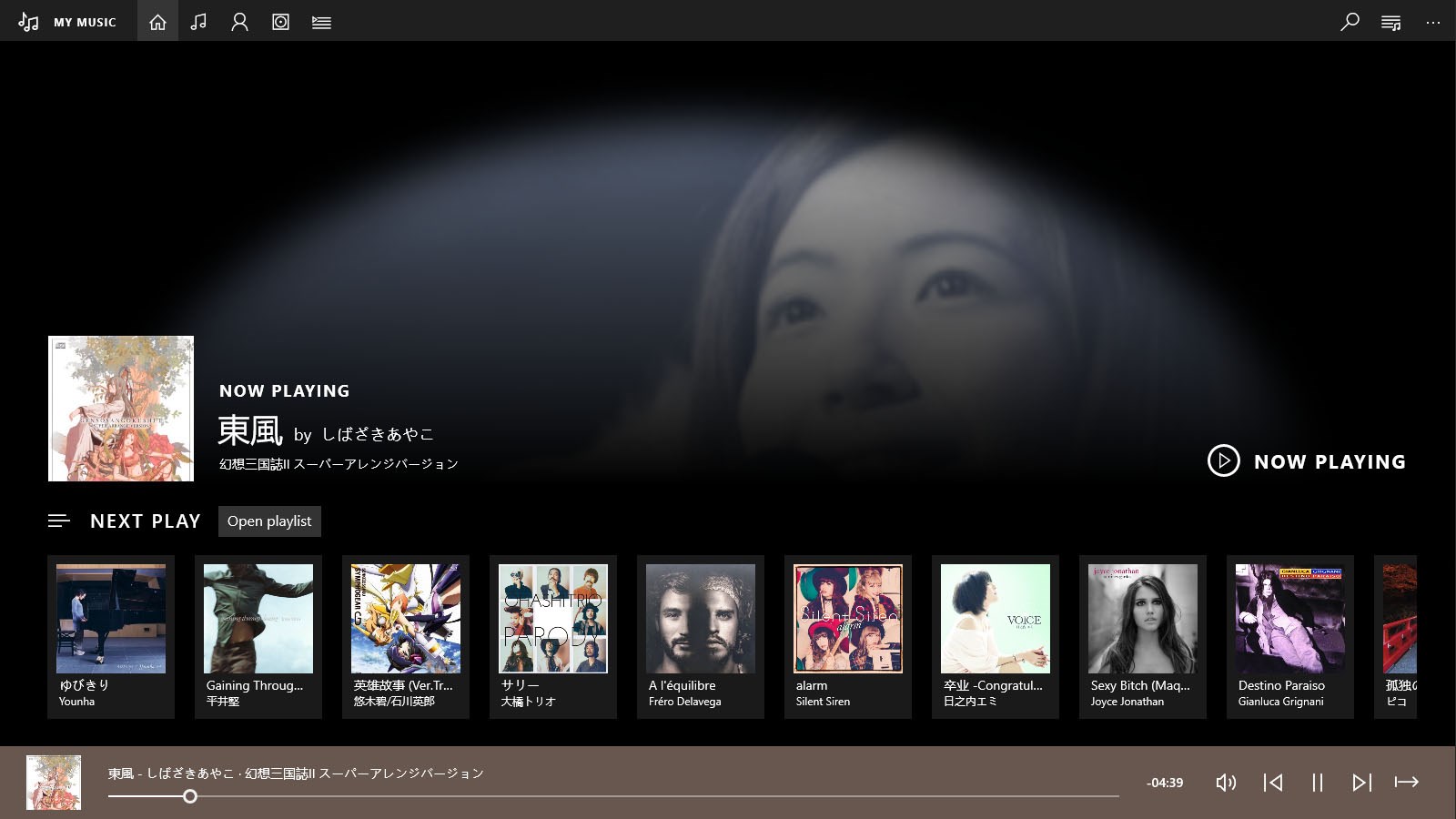Play Gaining Through by 平井堅
Screen dimensions: 1456x819
258,637
